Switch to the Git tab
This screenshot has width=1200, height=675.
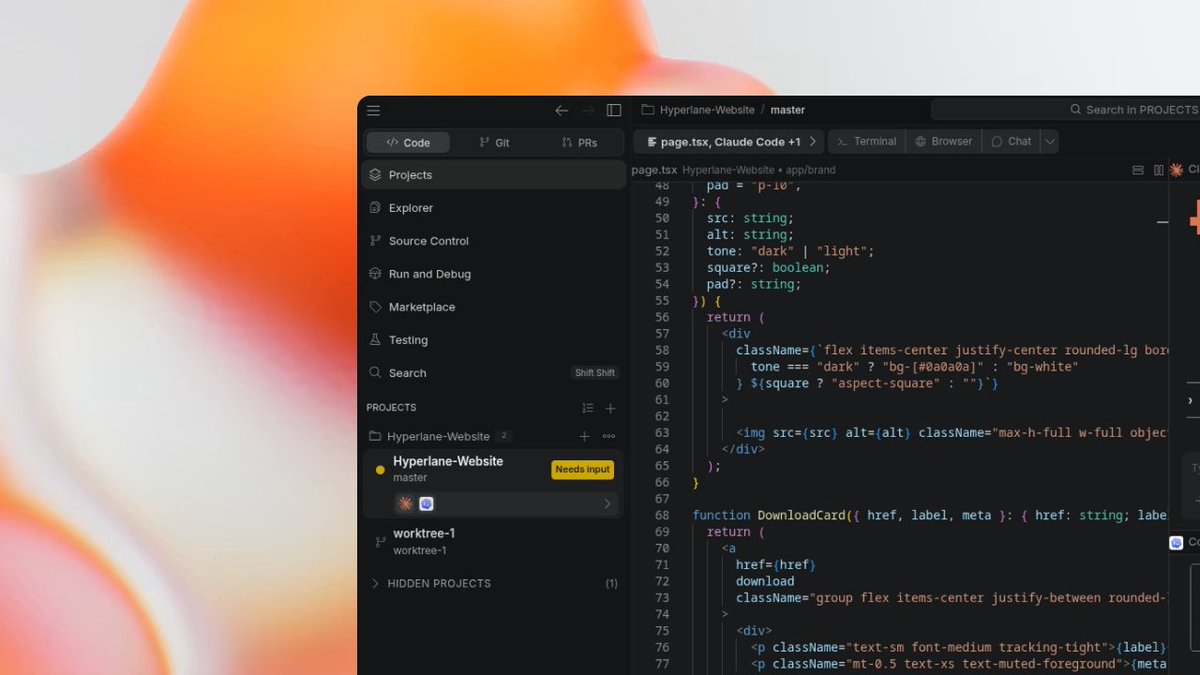(494, 142)
